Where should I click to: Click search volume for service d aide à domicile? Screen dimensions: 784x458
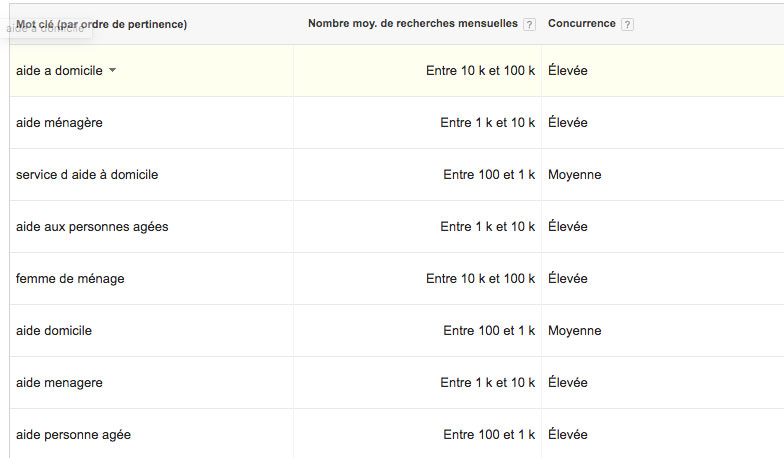click(489, 174)
